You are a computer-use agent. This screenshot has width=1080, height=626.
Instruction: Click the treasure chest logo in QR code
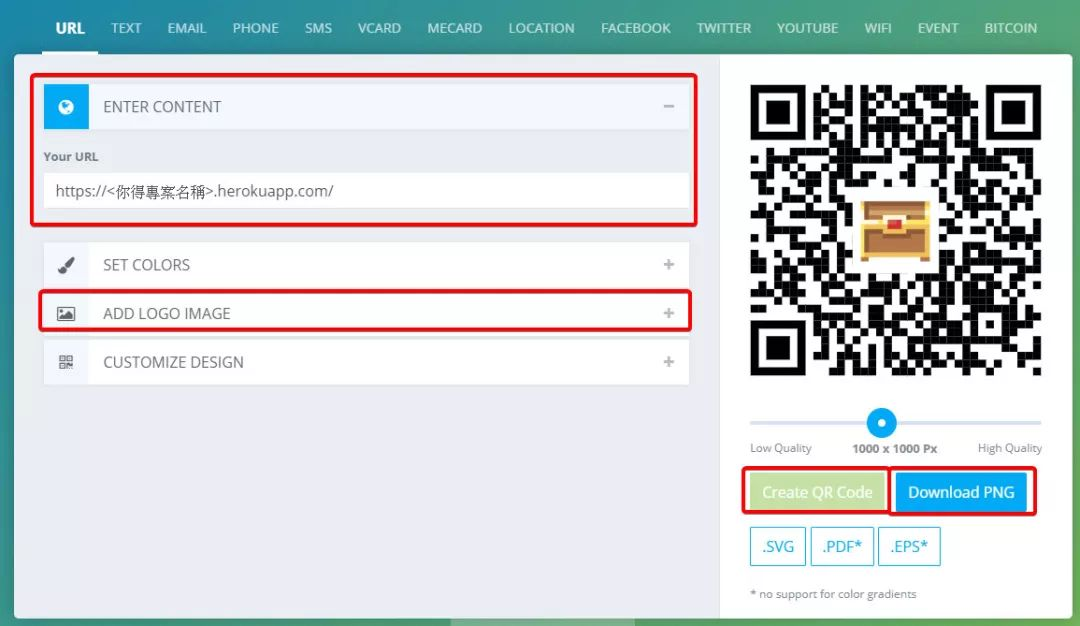click(895, 230)
